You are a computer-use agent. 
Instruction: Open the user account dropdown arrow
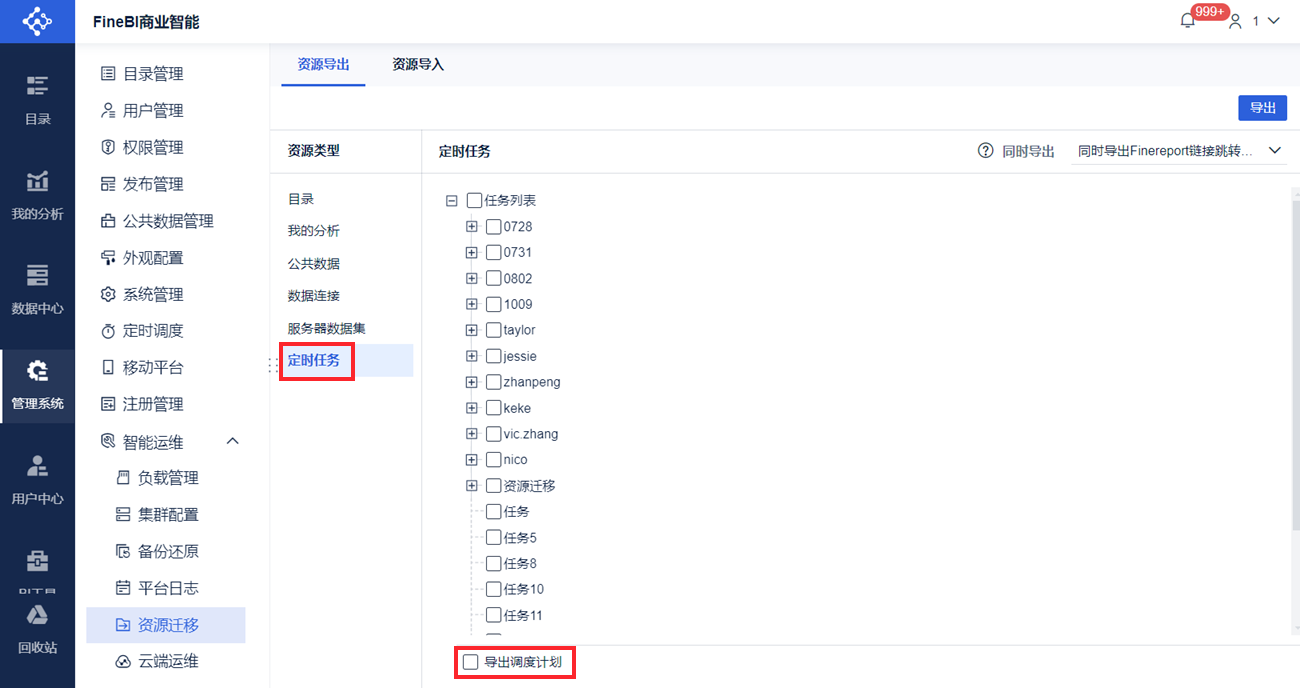(1273, 21)
